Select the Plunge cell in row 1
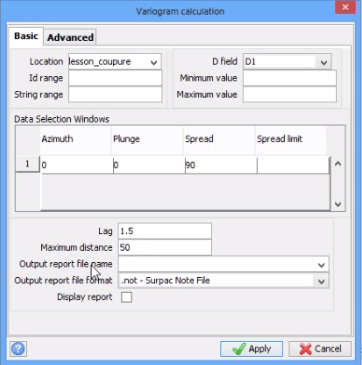The width and height of the screenshot is (362, 365). (149, 165)
